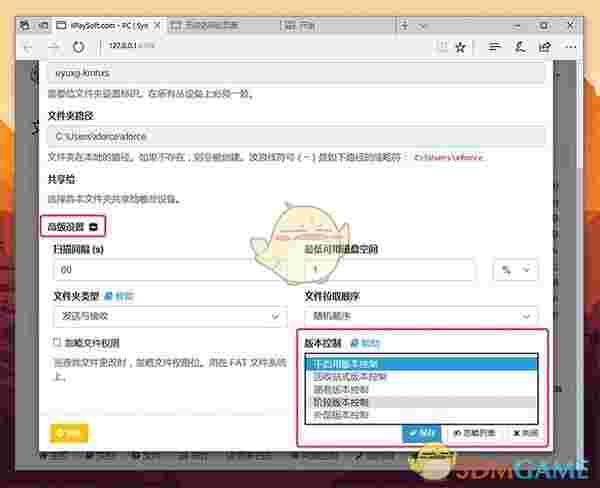Click the 扫描间隔 (s) input showing 60
This screenshot has height=488, width=600.
point(168,269)
